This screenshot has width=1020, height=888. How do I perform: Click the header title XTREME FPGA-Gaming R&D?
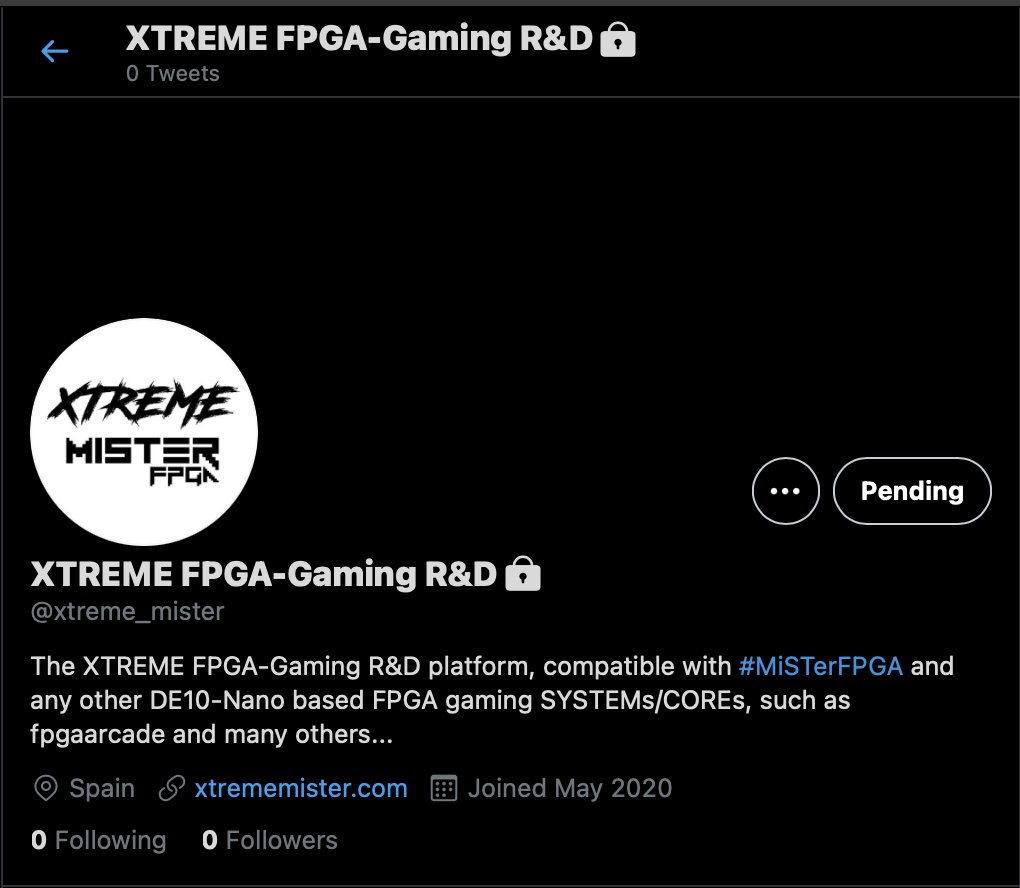point(359,38)
